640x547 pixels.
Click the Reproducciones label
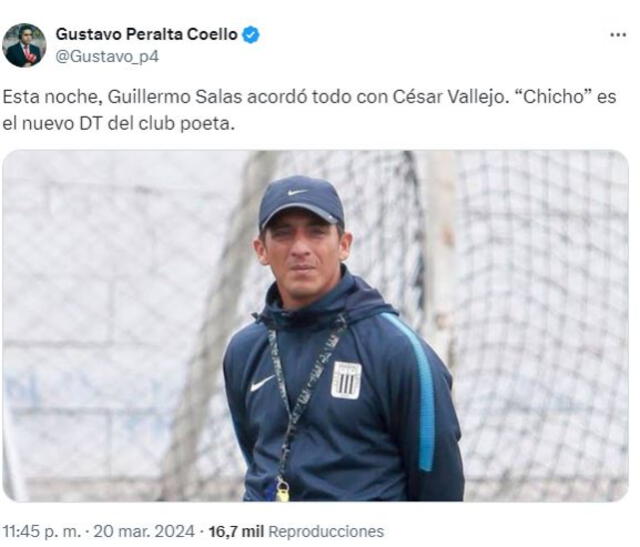pyautogui.click(x=325, y=532)
